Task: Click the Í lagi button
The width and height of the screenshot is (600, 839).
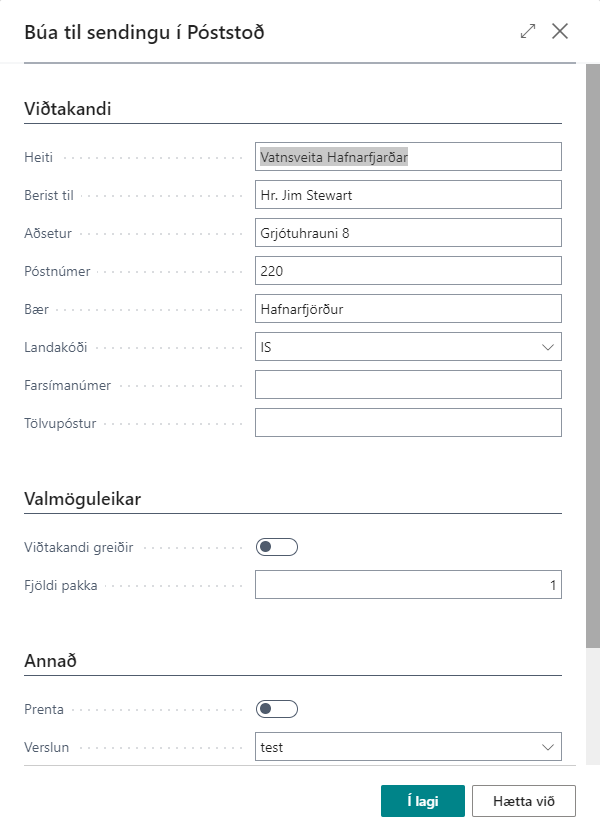Action: click(422, 801)
